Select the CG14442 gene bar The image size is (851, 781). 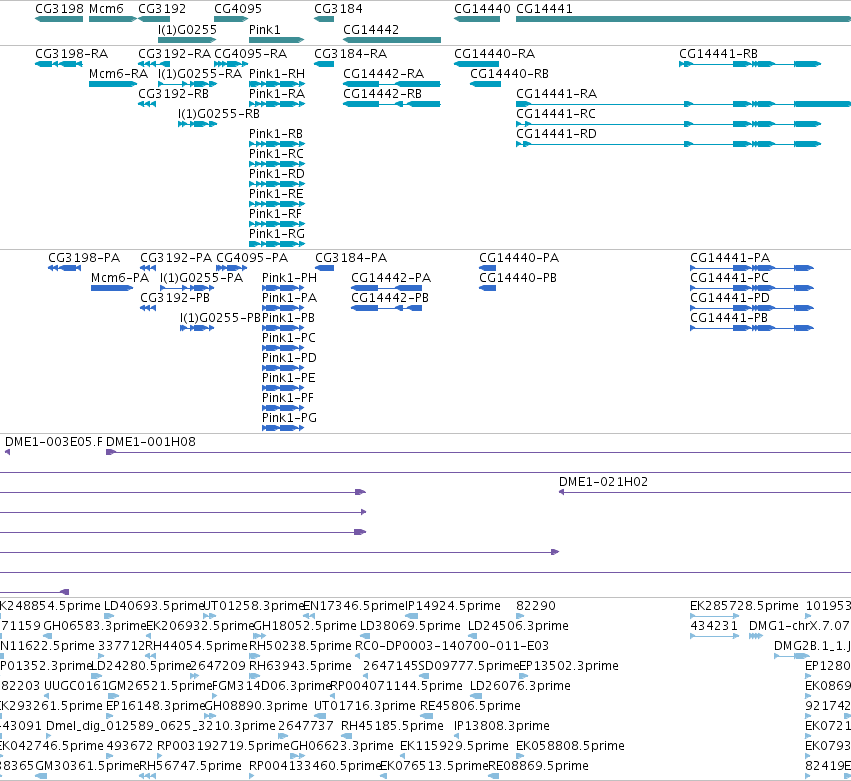(392, 40)
